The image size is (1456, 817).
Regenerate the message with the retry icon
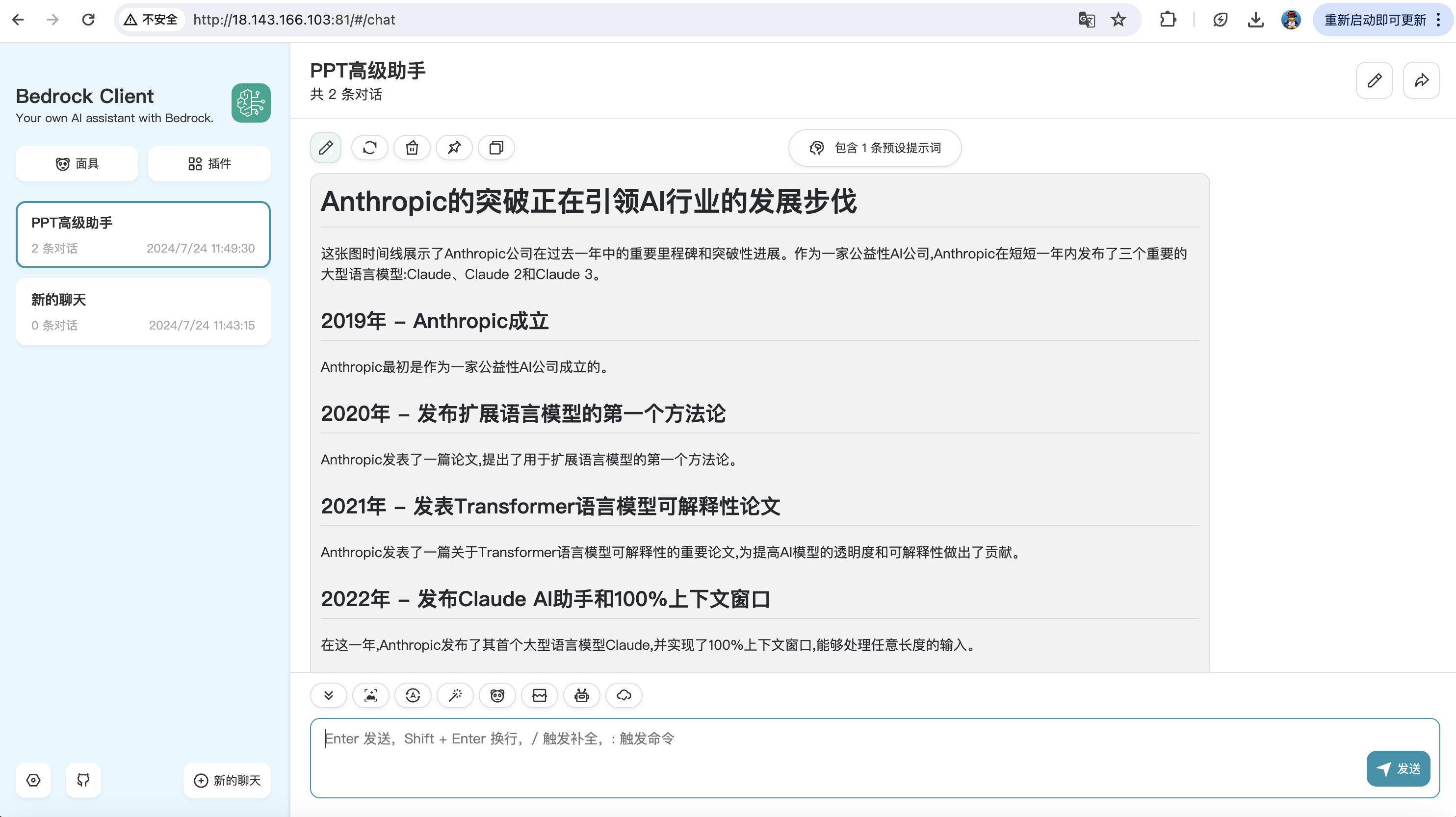coord(370,148)
